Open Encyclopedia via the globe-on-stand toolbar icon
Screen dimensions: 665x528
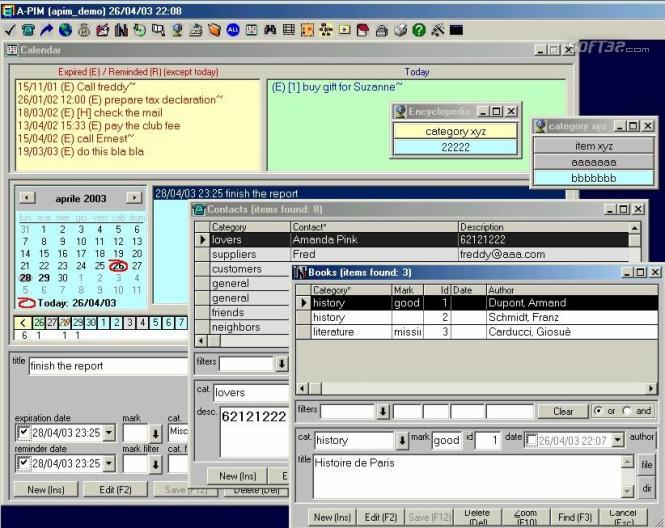[x=177, y=30]
